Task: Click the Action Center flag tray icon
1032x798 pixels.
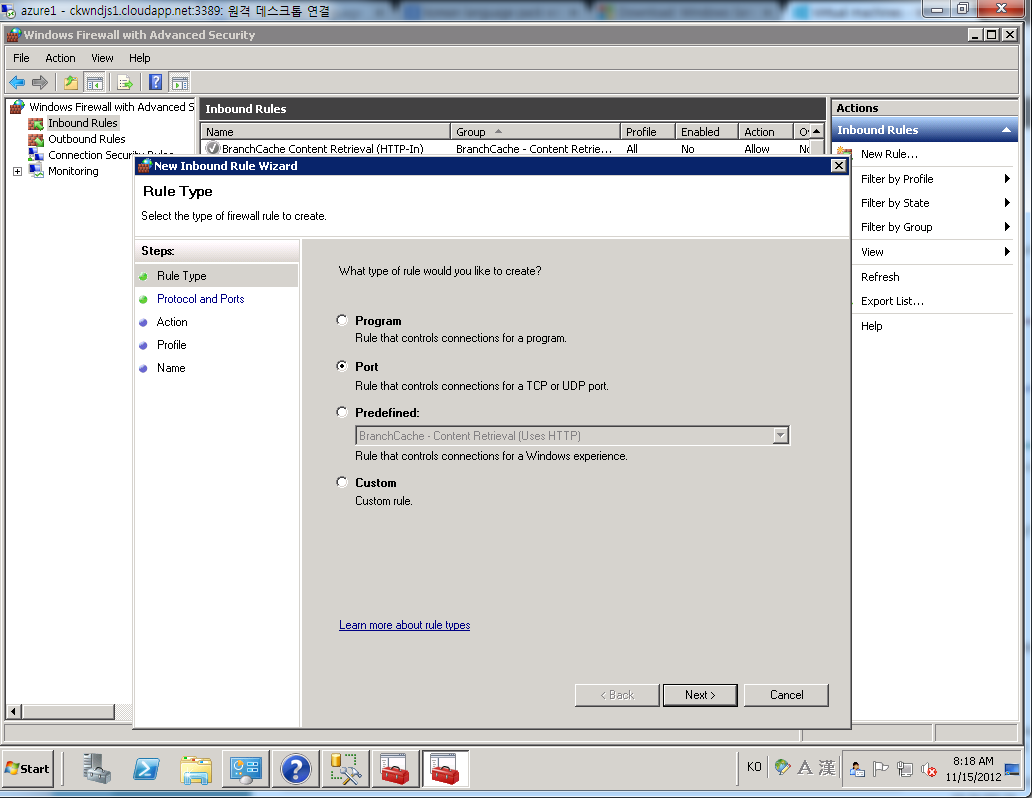Action: point(880,768)
